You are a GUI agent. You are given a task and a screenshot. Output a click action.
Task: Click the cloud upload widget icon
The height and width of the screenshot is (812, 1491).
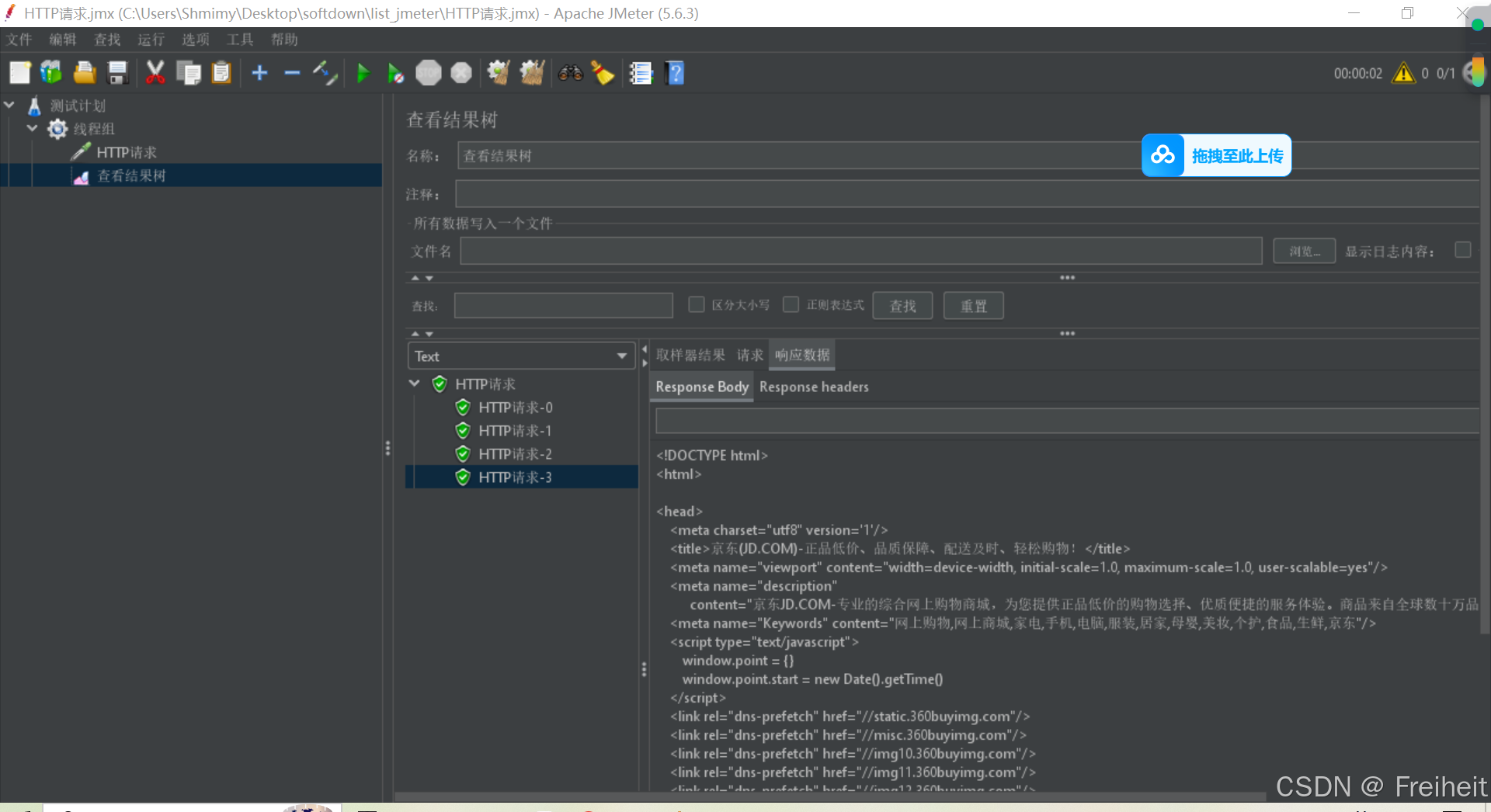(1163, 155)
